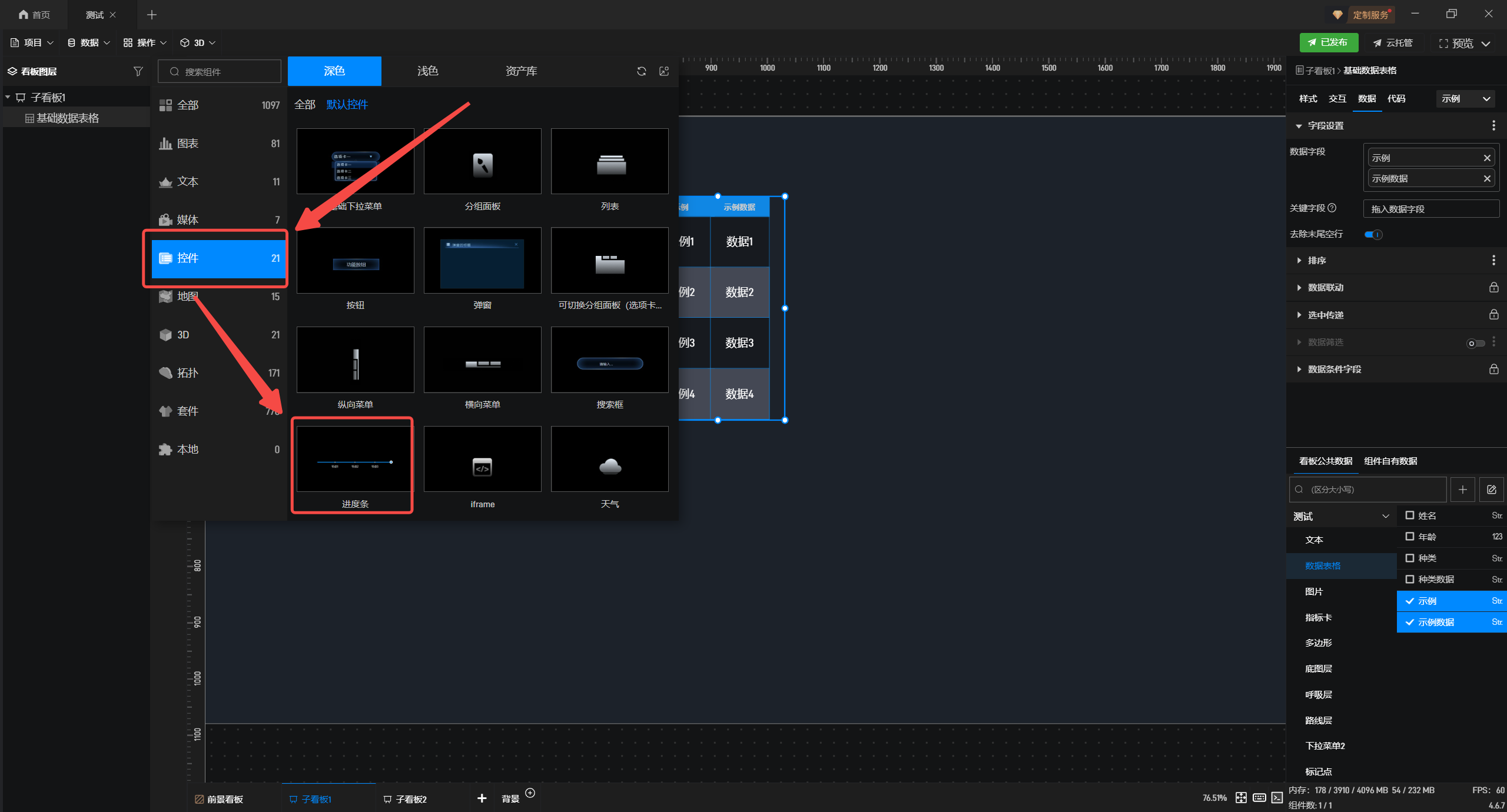Click the edit data pencil icon
Screen dimensions: 1507x812
(x=1492, y=490)
